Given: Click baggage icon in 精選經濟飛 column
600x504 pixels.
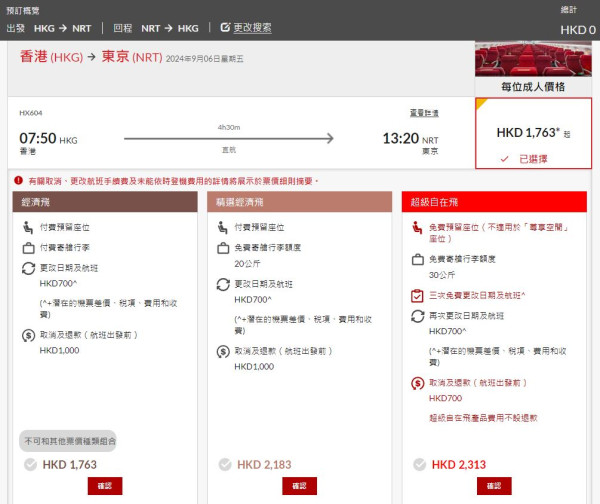Looking at the screenshot, I should 223,248.
